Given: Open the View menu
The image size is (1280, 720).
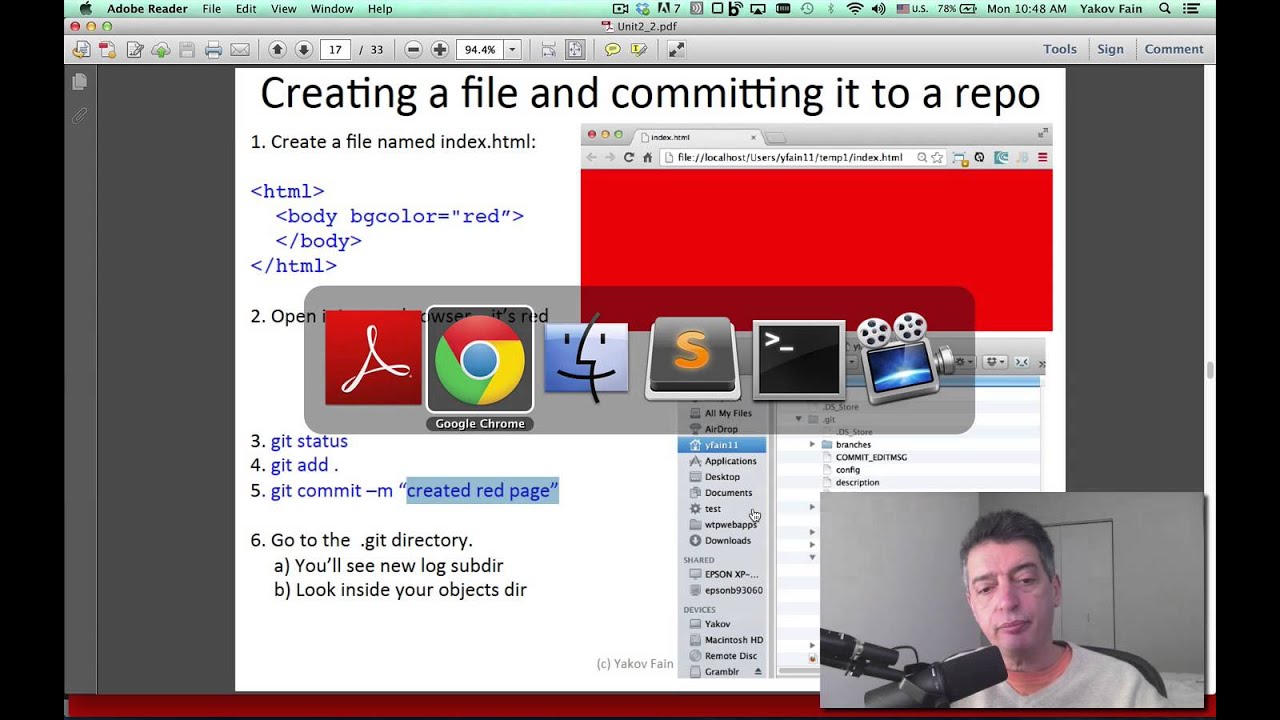Looking at the screenshot, I should [x=283, y=9].
